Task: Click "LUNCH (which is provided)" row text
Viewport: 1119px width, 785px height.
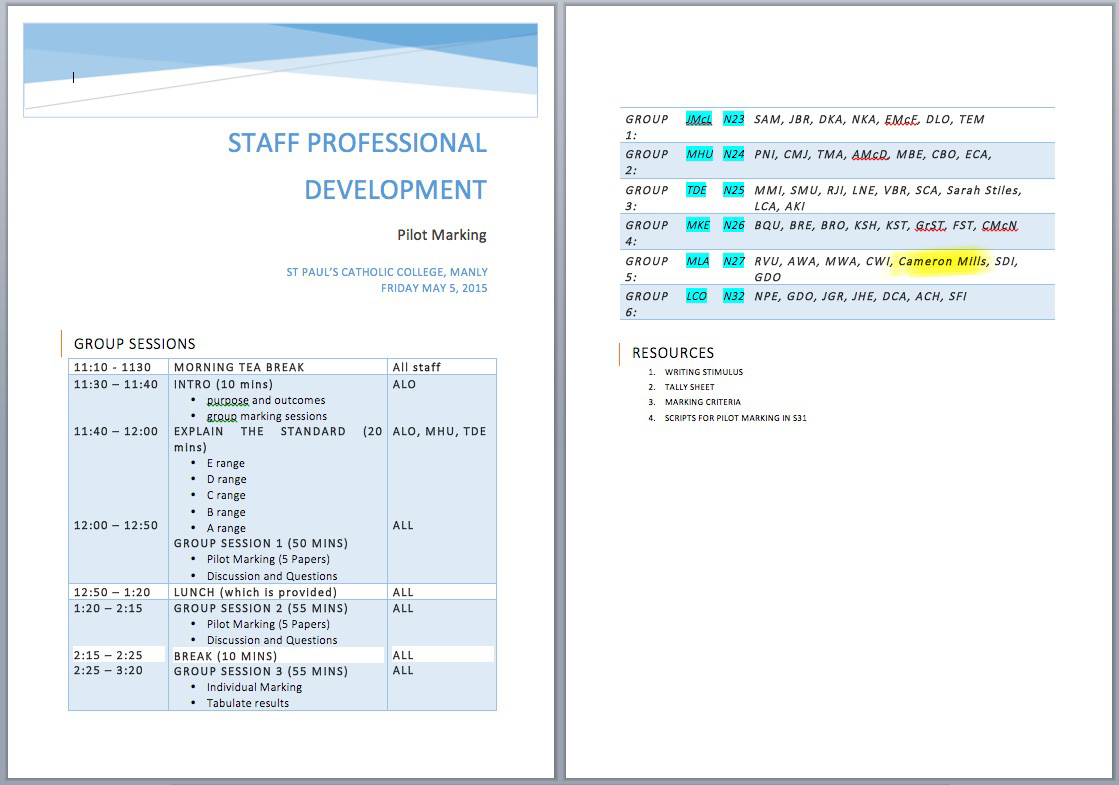Action: [255, 592]
